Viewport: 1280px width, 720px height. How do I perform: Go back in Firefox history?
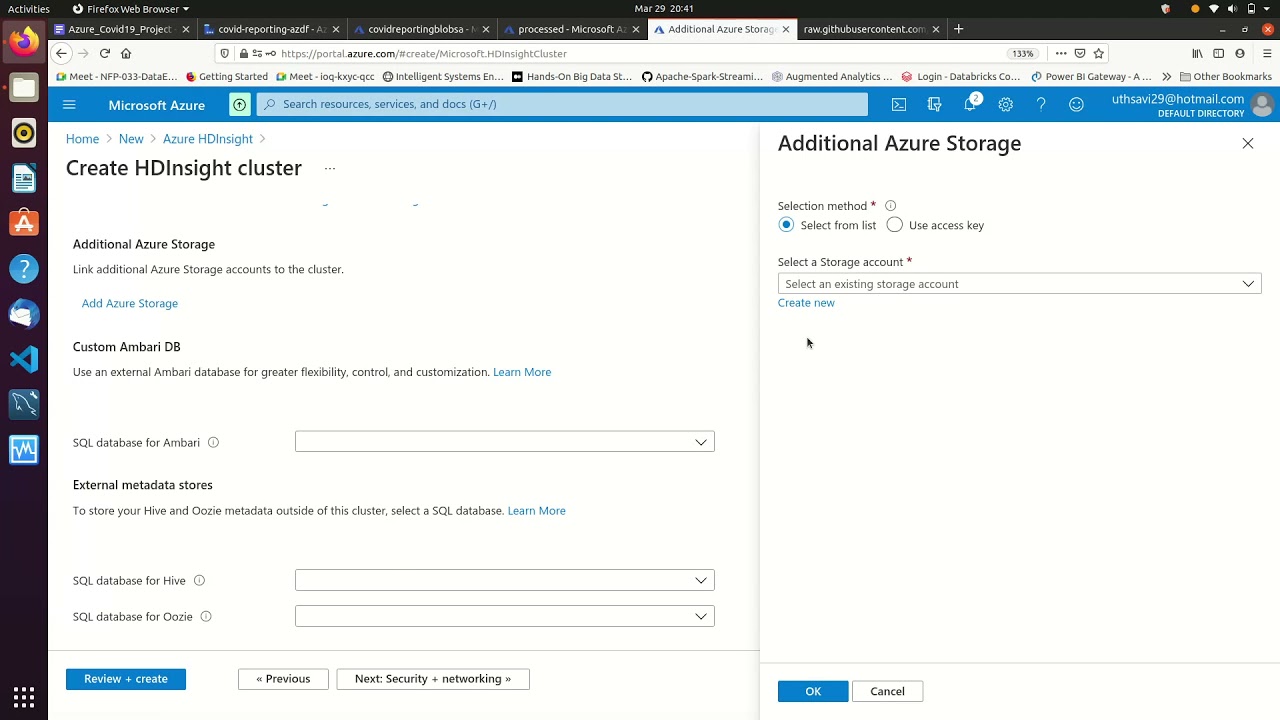click(62, 53)
